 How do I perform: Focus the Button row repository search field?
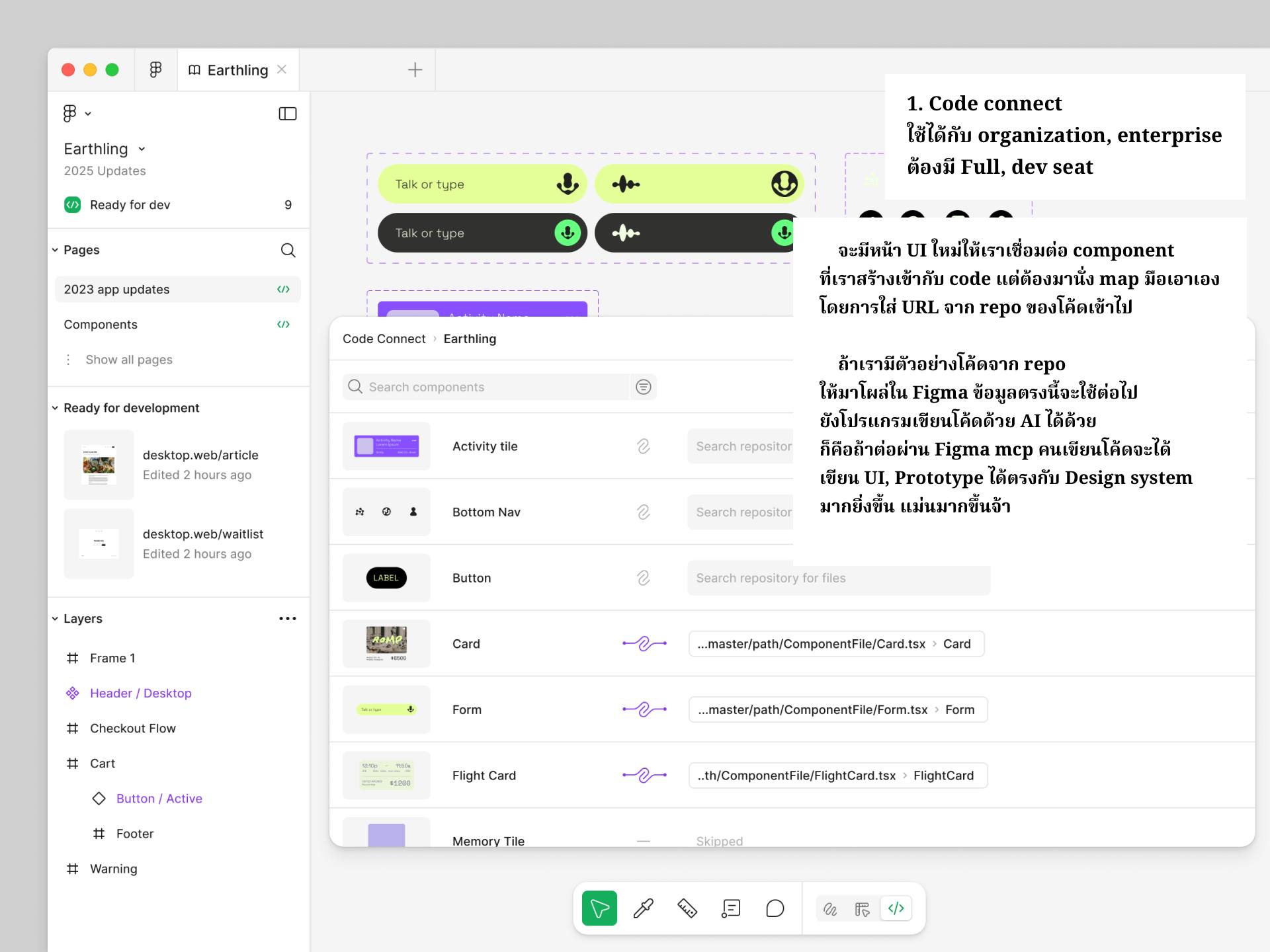point(839,578)
